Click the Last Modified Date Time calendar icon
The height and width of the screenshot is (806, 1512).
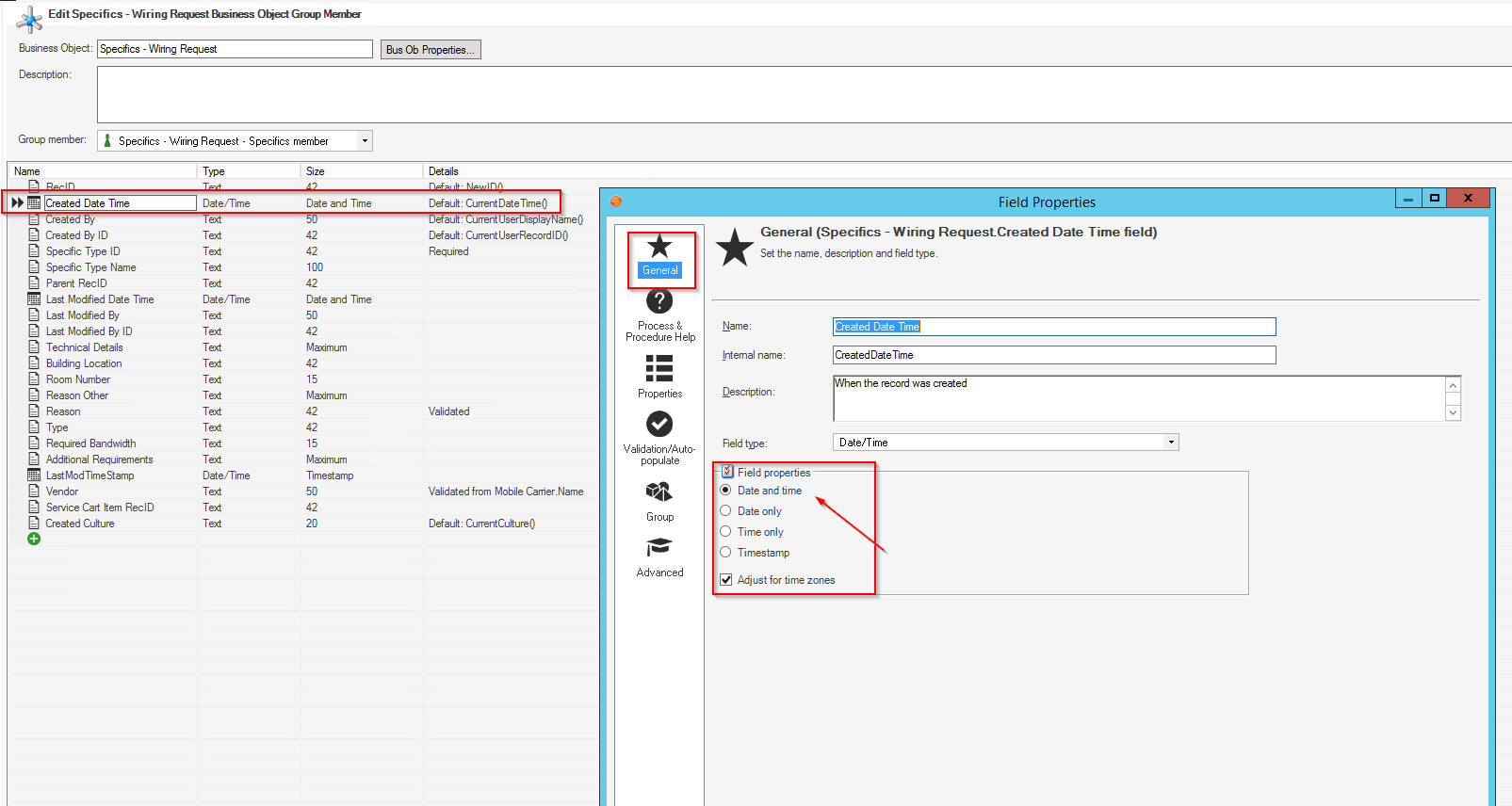34,299
